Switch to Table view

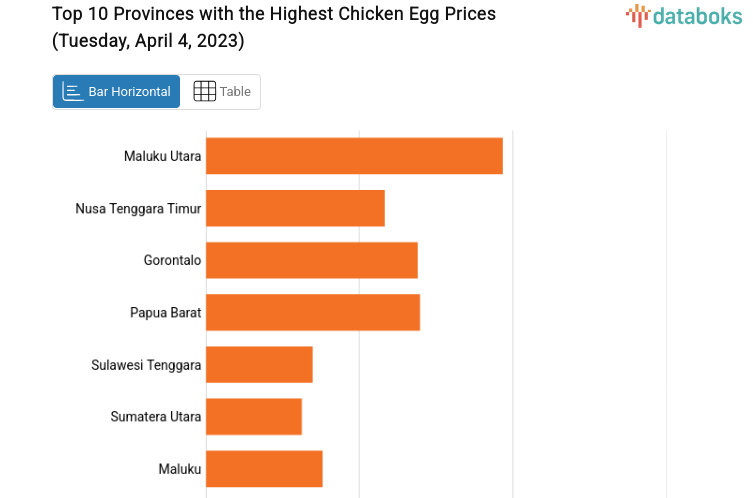[x=221, y=92]
